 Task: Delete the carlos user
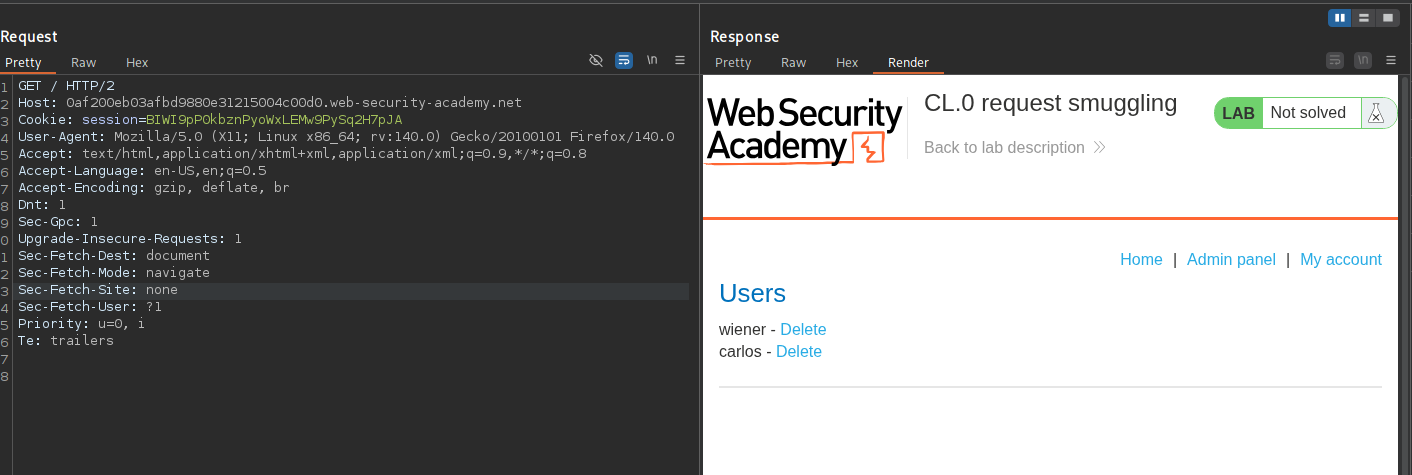click(x=798, y=352)
